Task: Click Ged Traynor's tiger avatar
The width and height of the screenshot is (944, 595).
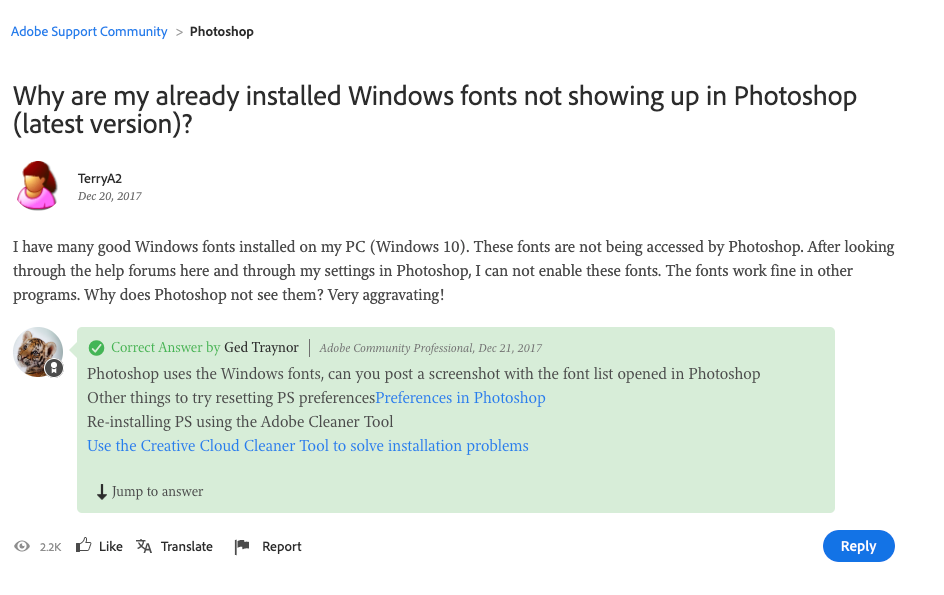Action: coord(38,352)
